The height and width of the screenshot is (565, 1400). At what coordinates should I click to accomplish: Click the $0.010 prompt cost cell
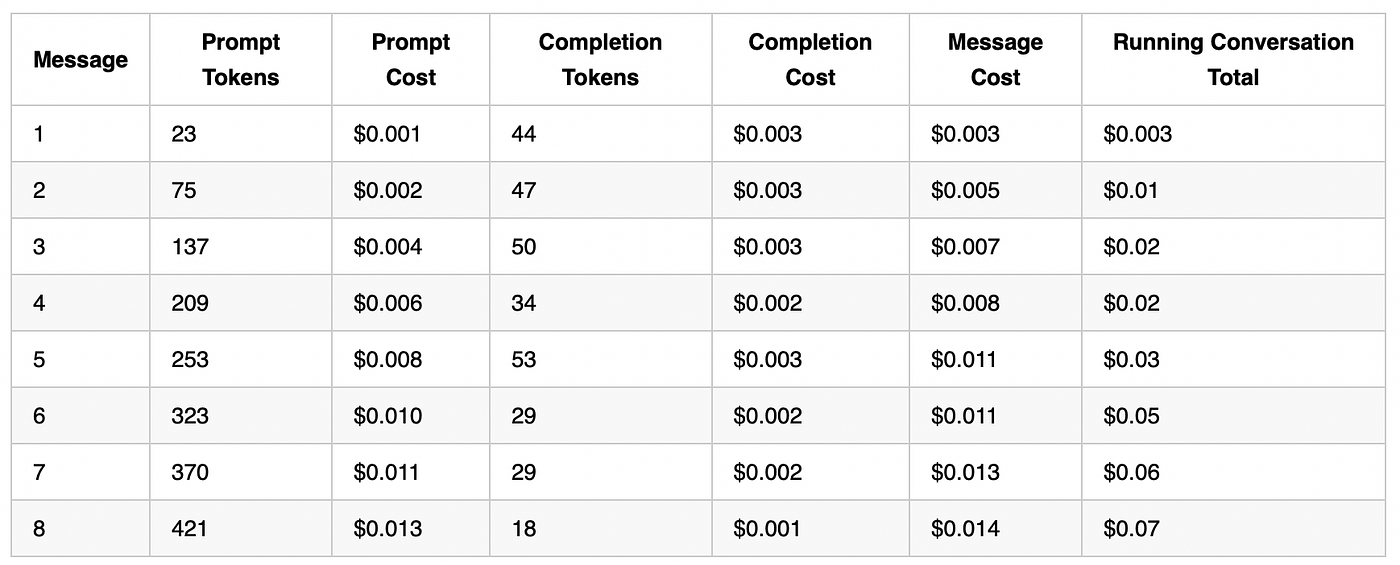pos(388,416)
